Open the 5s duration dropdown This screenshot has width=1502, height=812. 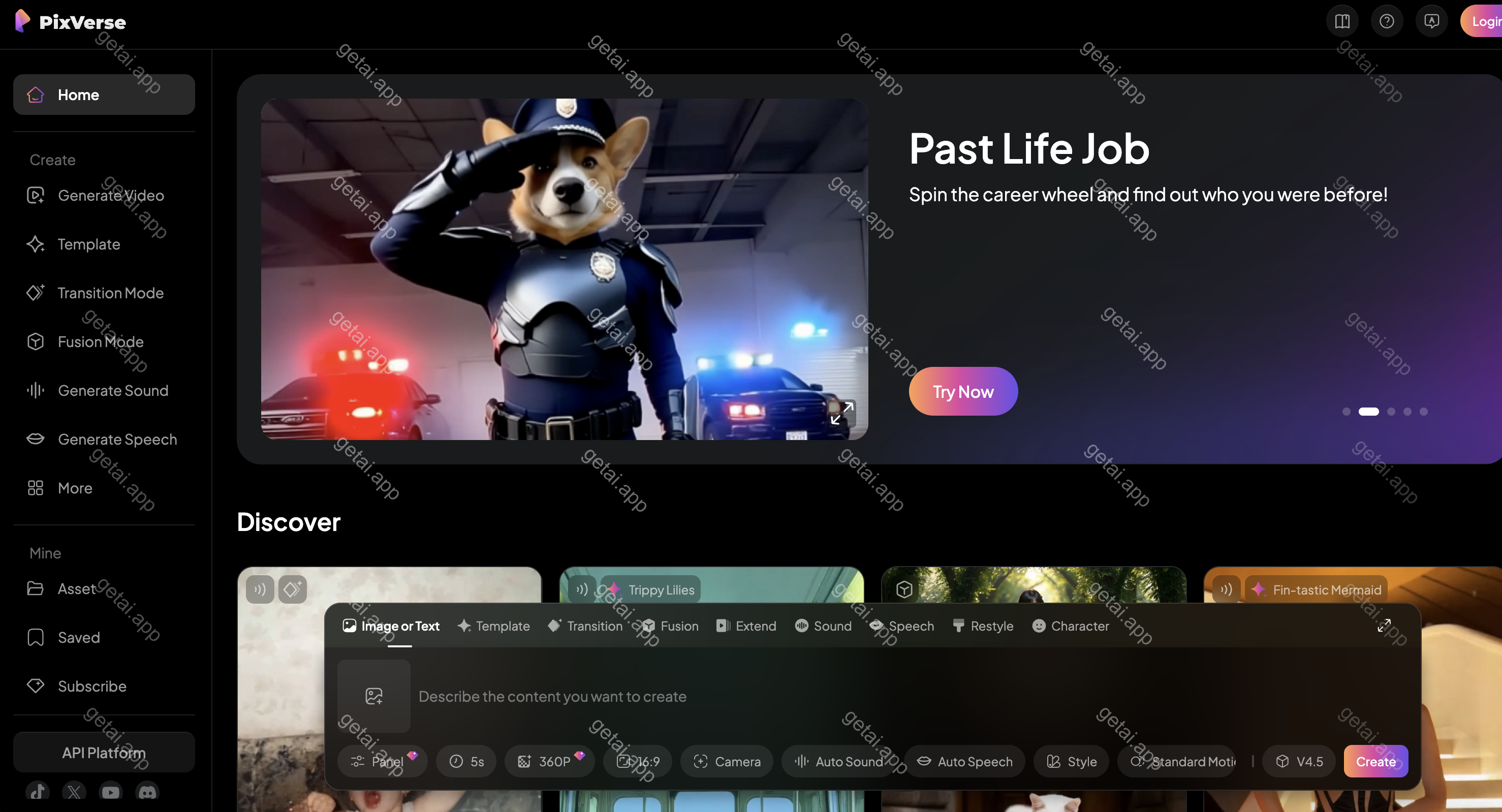pos(466,761)
